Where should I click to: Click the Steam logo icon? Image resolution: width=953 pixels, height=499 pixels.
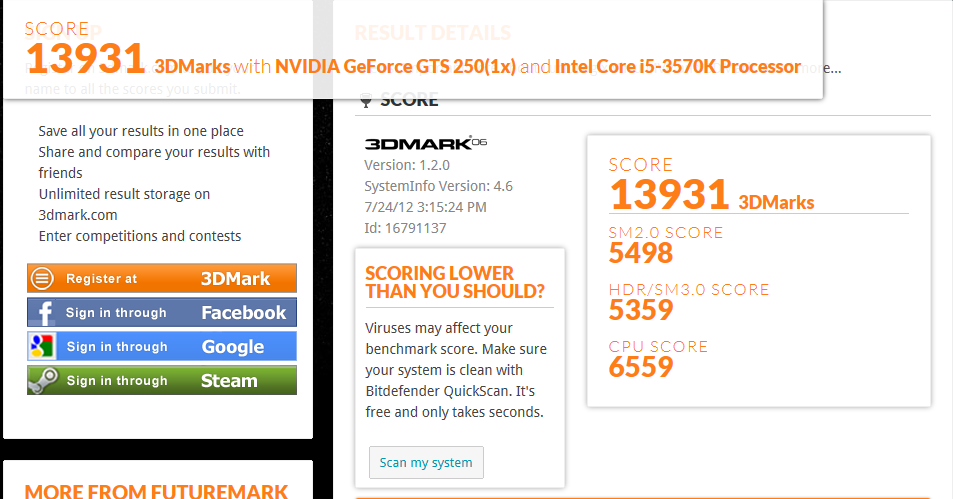pyautogui.click(x=44, y=380)
